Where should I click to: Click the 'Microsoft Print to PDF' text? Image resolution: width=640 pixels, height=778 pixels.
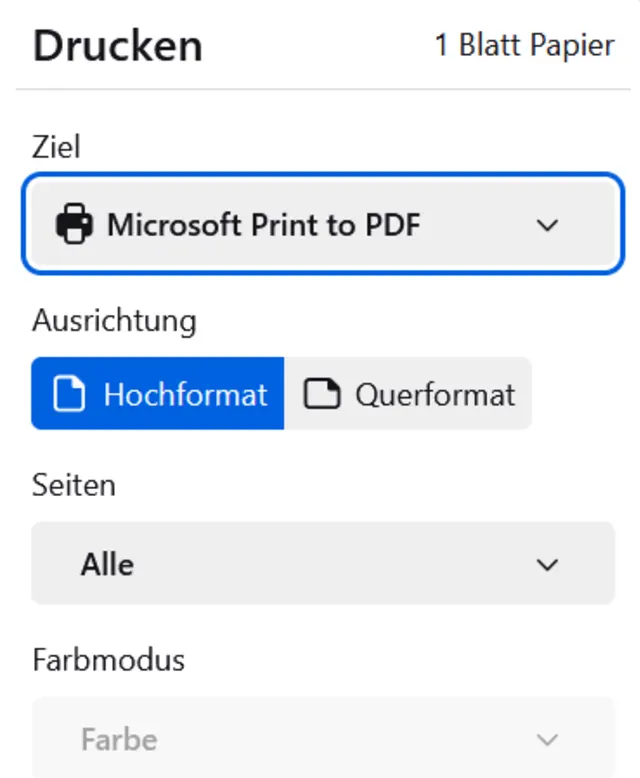coord(264,225)
